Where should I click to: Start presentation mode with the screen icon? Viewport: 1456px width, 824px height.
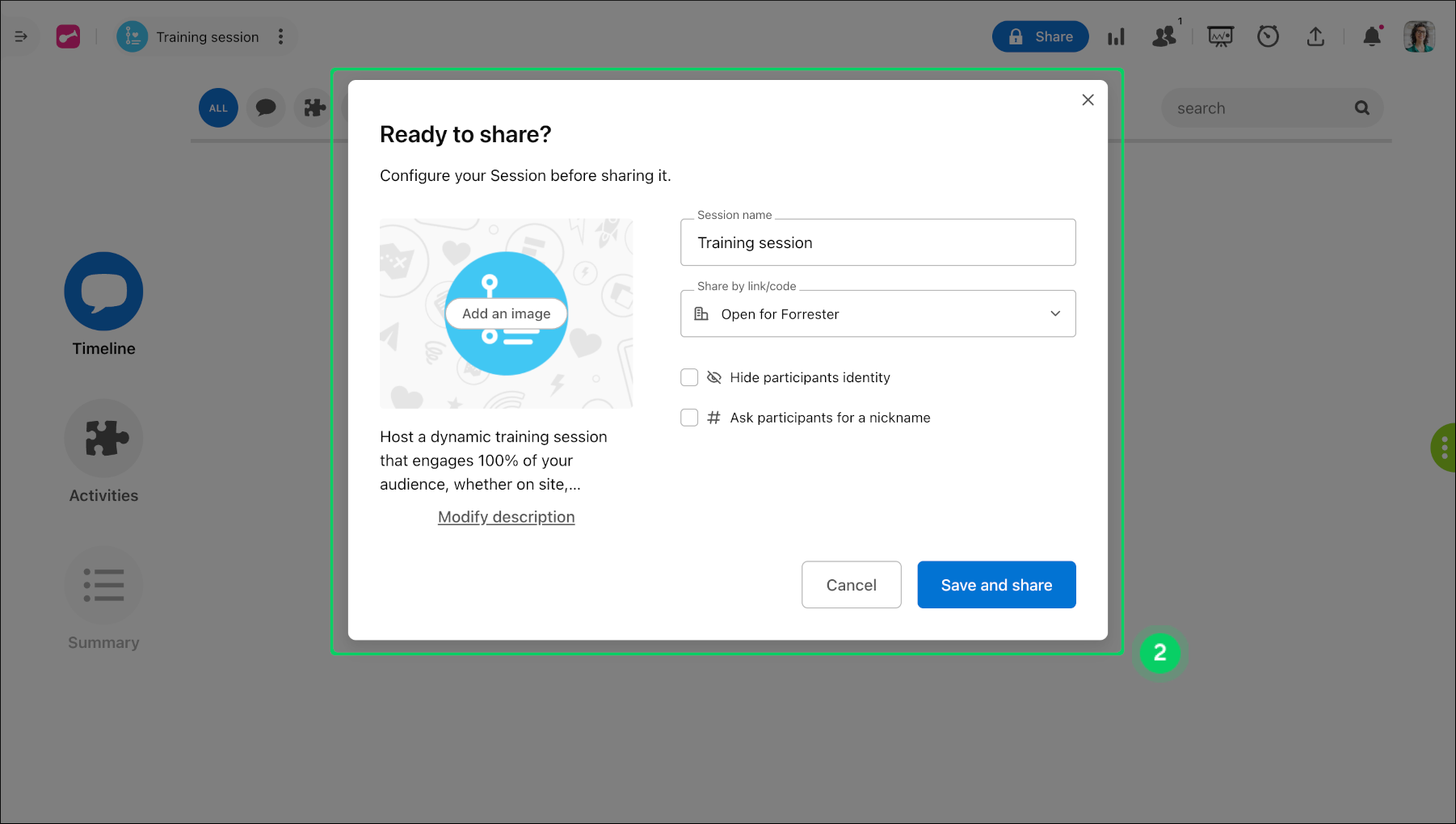[1220, 36]
